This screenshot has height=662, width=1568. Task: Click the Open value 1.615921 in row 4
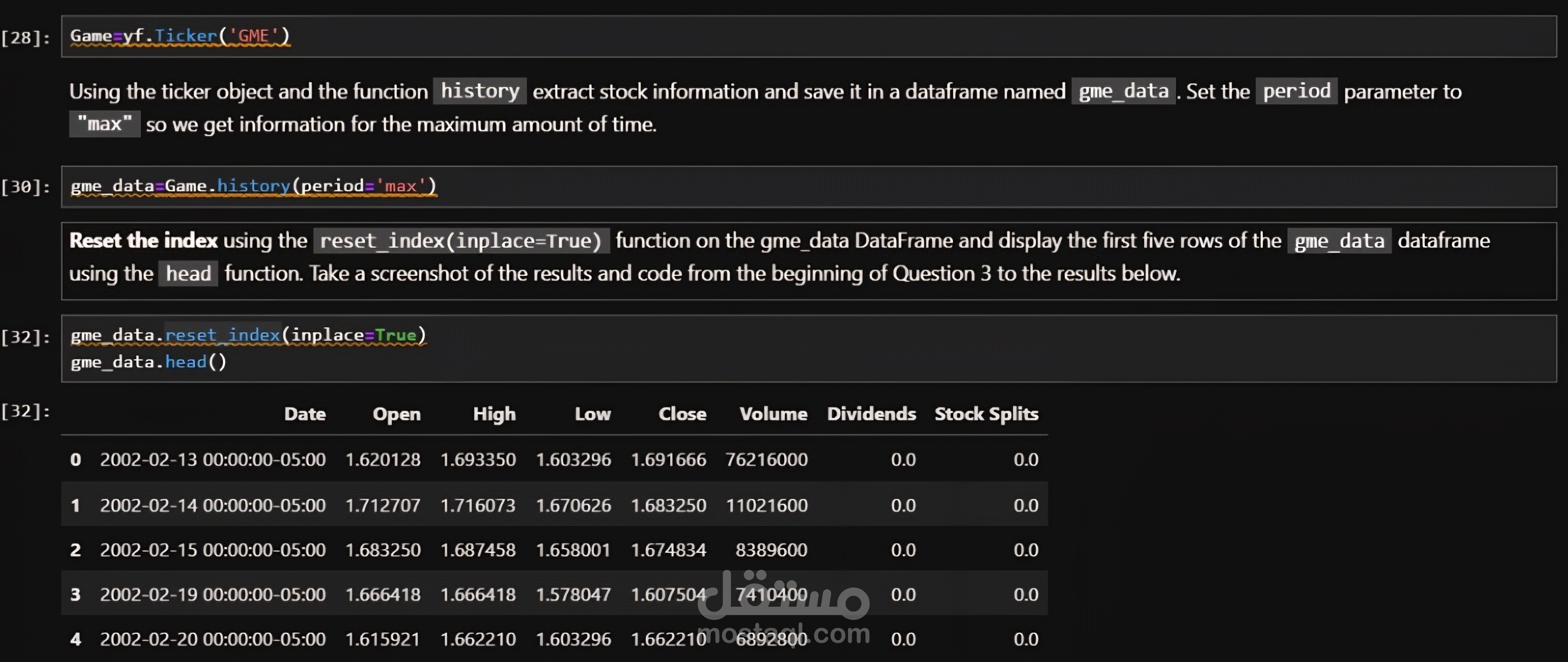383,639
